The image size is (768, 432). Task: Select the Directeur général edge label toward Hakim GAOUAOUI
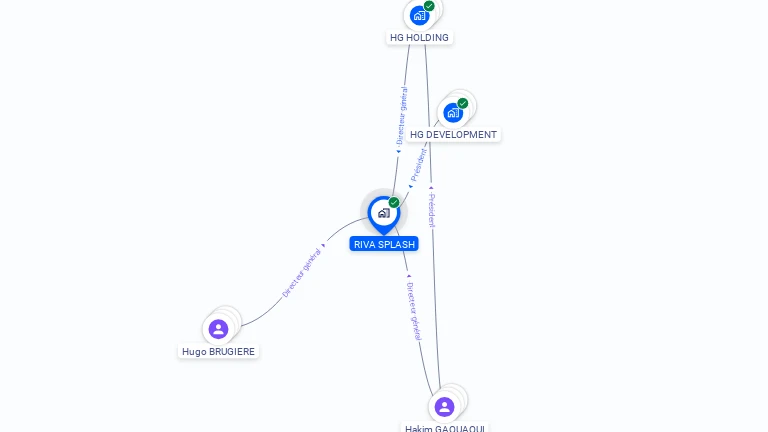(x=414, y=311)
